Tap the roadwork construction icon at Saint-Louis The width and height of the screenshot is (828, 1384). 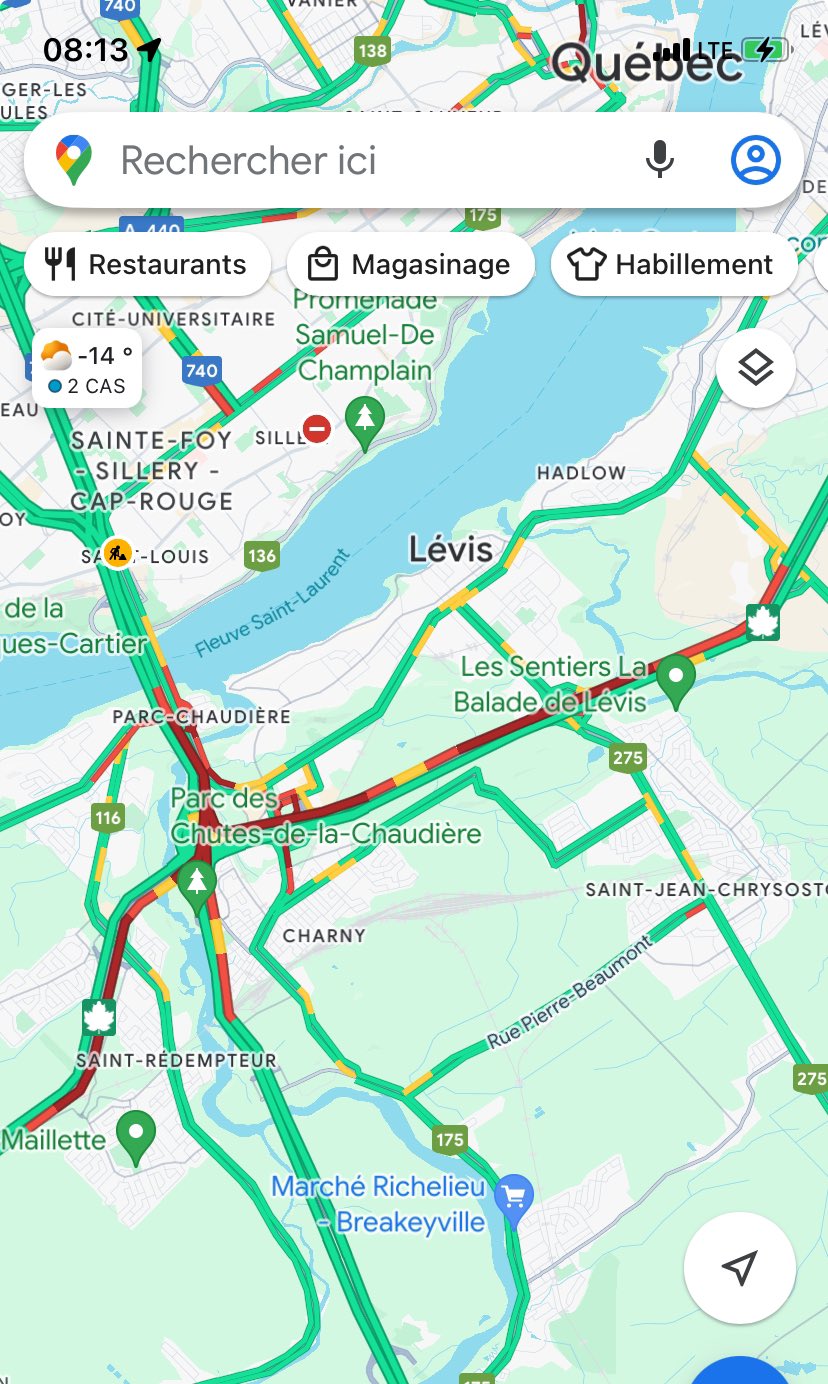[118, 552]
